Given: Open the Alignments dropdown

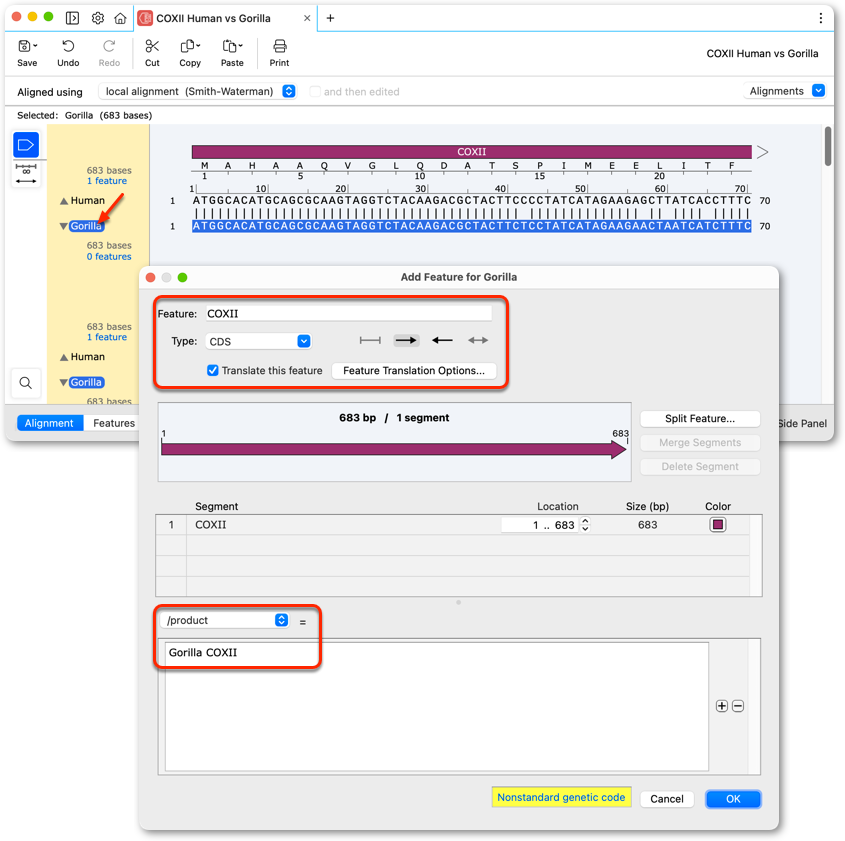Looking at the screenshot, I should pyautogui.click(x=785, y=91).
